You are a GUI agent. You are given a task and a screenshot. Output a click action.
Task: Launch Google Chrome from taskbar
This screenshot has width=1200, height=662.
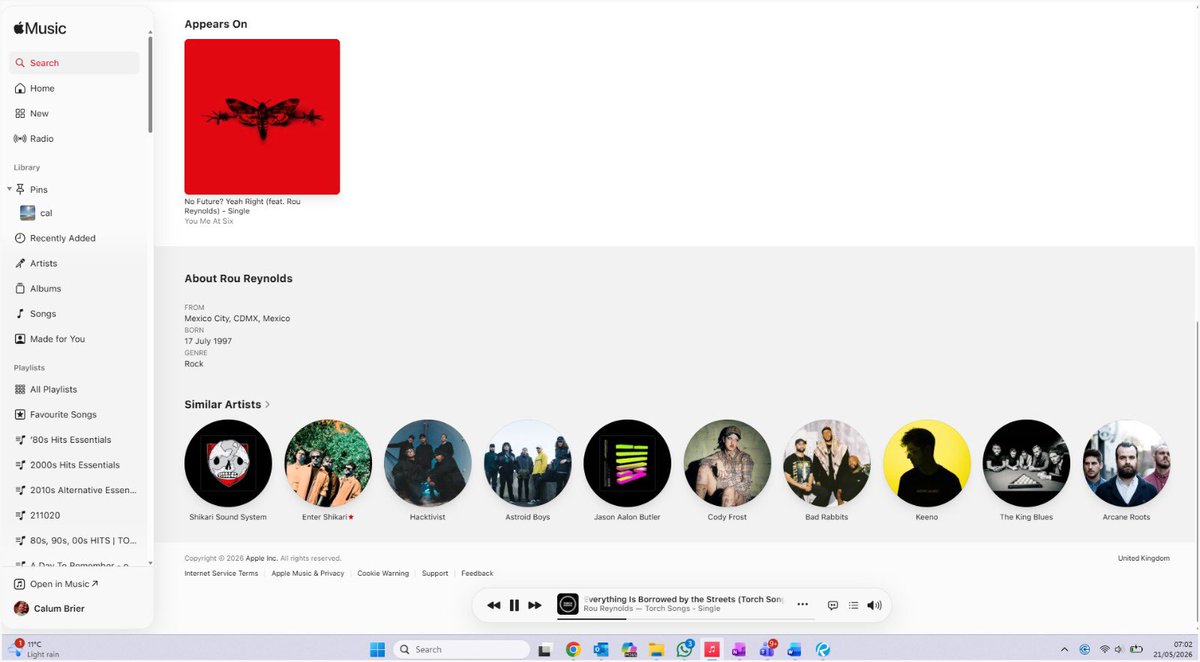(573, 649)
